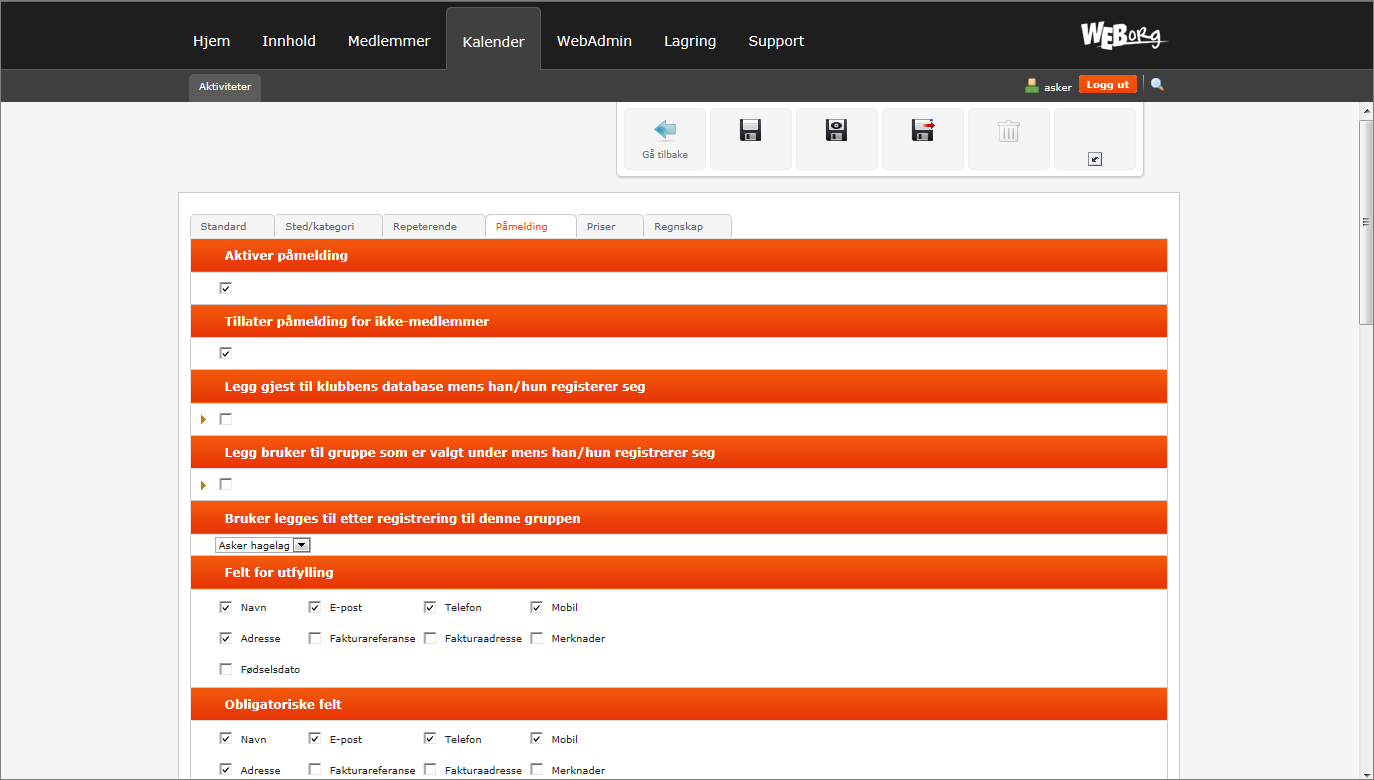
Task: Switch to the Sted/kategori tab
Action: pos(329,226)
